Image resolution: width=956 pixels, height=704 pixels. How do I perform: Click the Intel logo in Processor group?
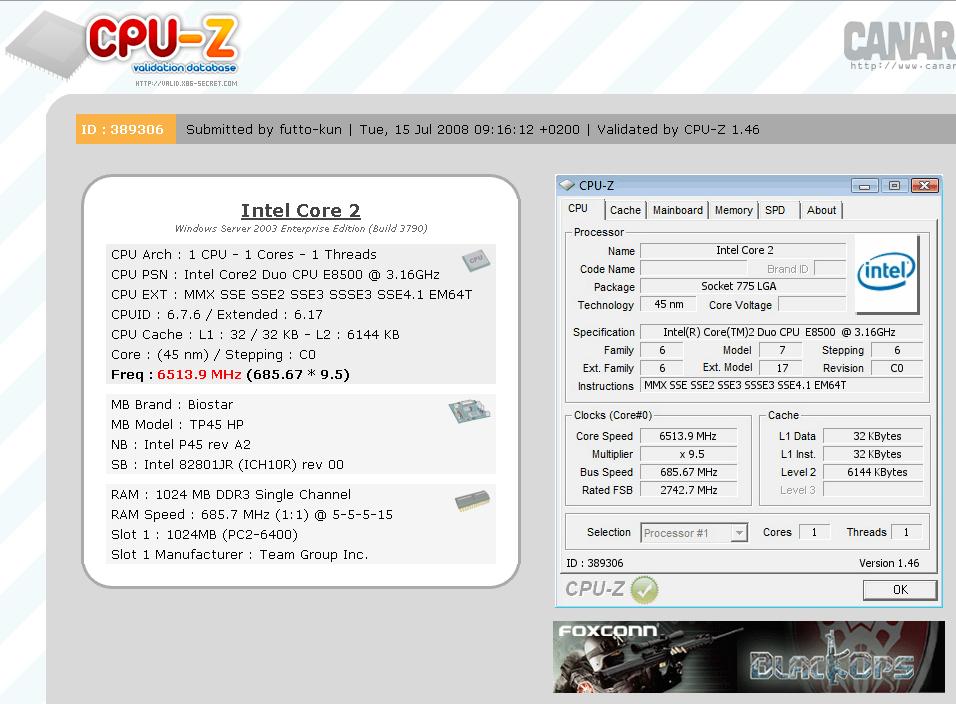point(886,274)
